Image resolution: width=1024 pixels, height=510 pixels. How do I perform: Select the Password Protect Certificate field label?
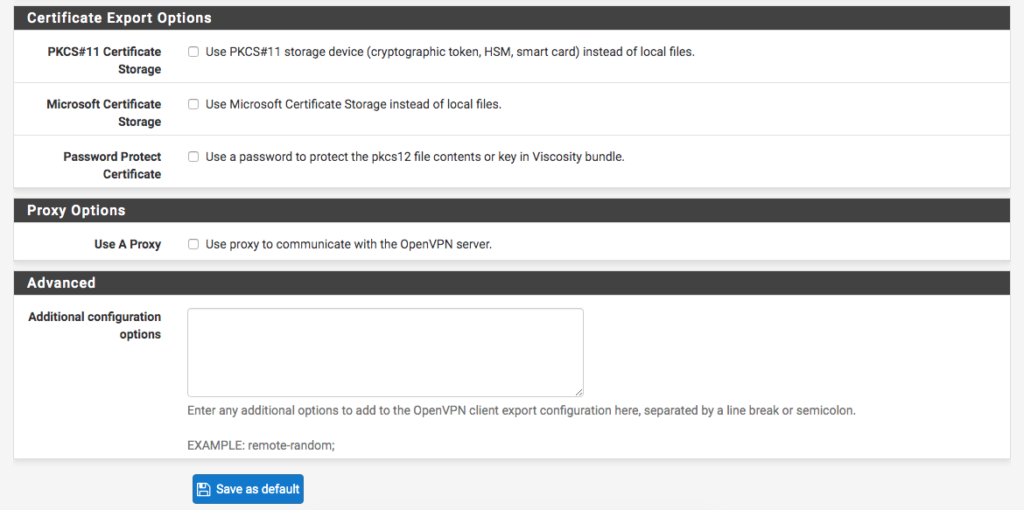click(x=112, y=165)
